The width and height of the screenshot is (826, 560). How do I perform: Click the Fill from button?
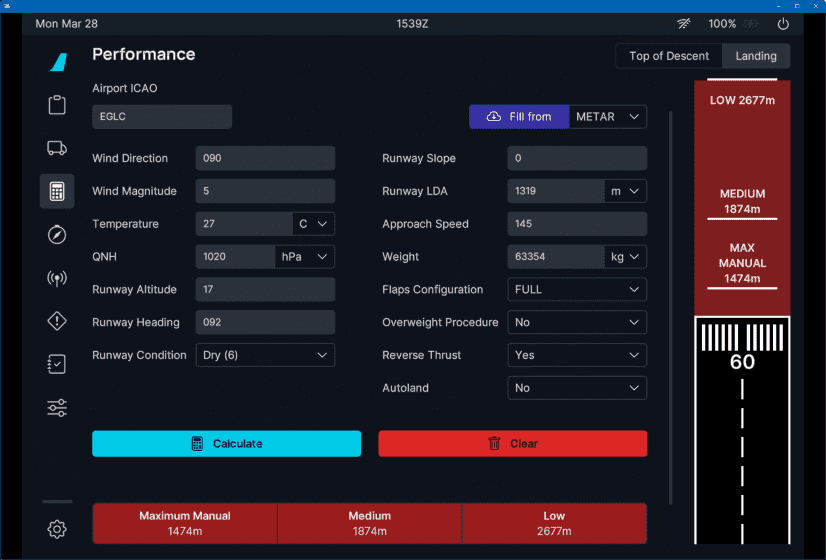pyautogui.click(x=519, y=116)
